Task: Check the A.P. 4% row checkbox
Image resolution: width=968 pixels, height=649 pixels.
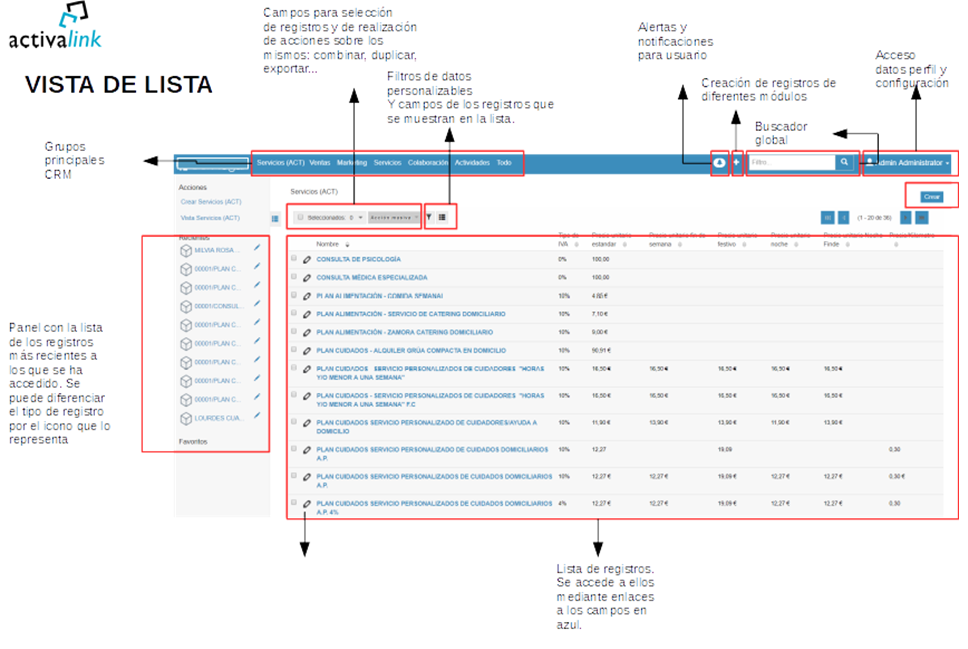Action: click(294, 503)
